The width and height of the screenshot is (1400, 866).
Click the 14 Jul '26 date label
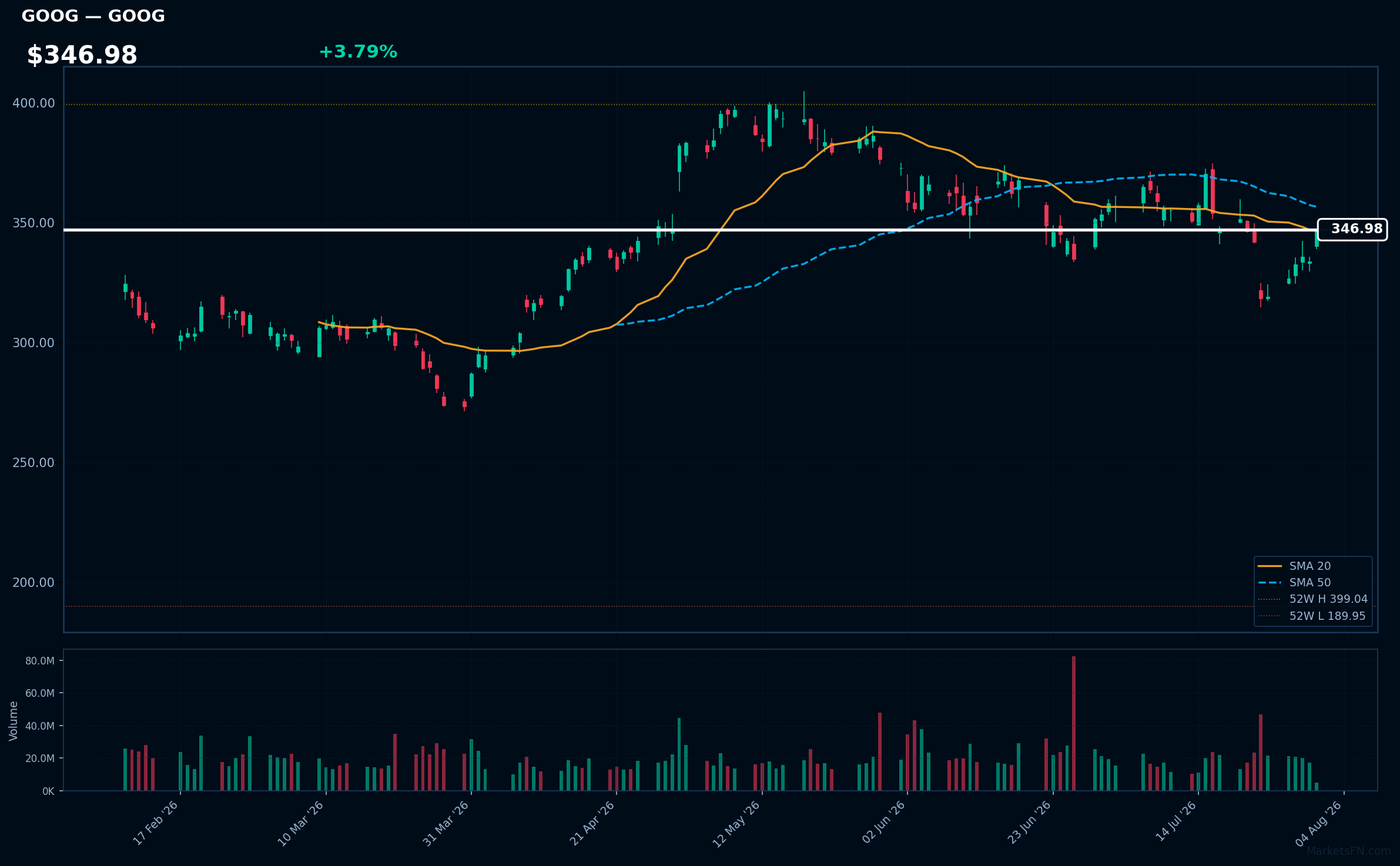pyautogui.click(x=1176, y=821)
